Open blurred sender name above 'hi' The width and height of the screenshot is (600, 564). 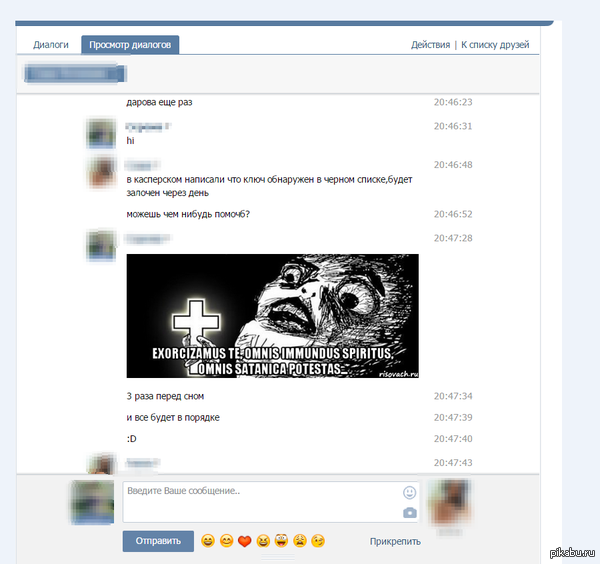[x=148, y=127]
